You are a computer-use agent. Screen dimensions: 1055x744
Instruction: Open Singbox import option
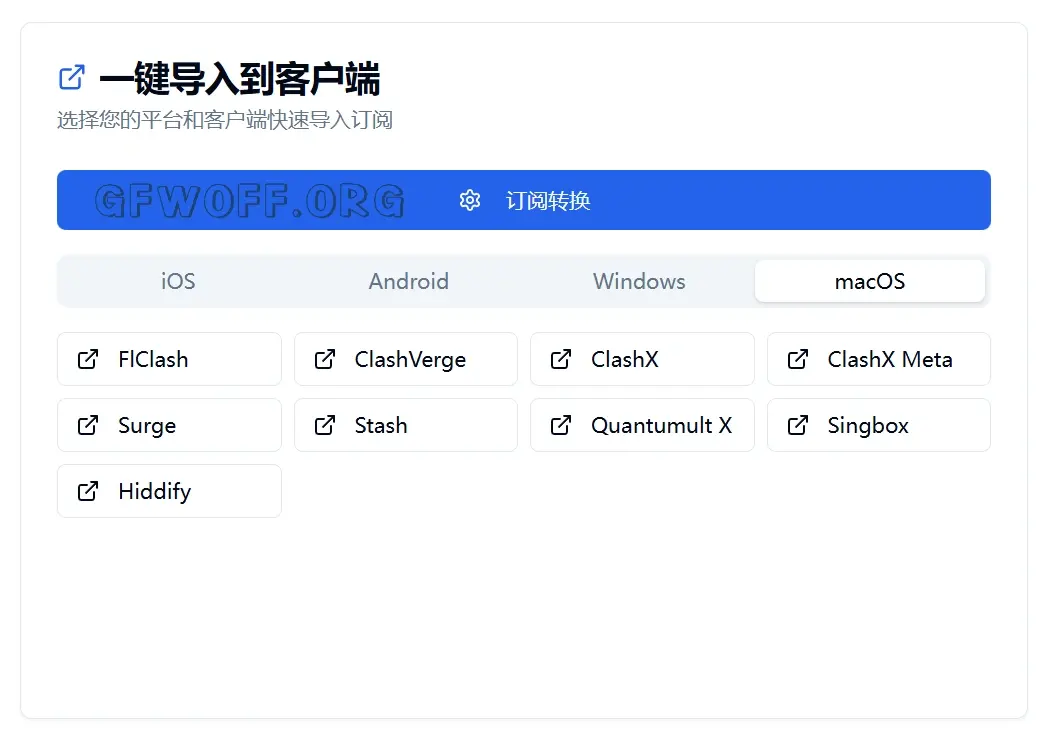[x=878, y=425]
